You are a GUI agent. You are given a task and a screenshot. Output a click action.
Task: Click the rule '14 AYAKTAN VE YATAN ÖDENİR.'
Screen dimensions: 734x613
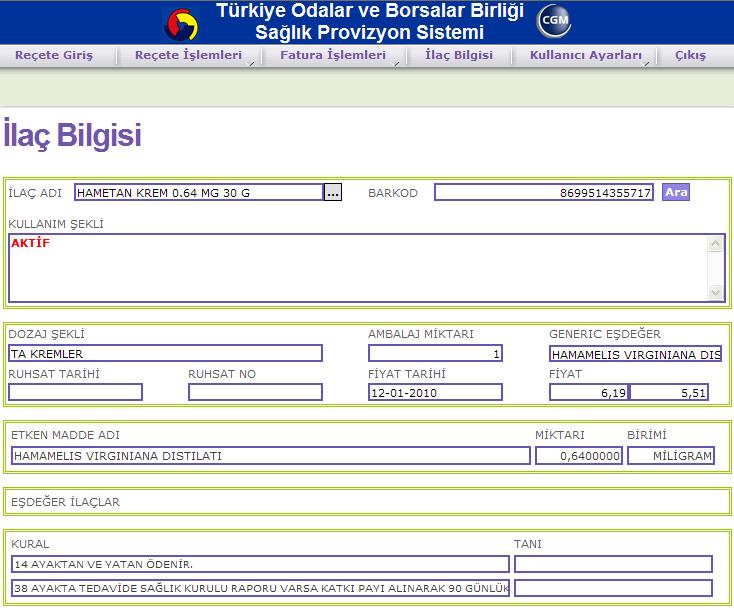[260, 564]
